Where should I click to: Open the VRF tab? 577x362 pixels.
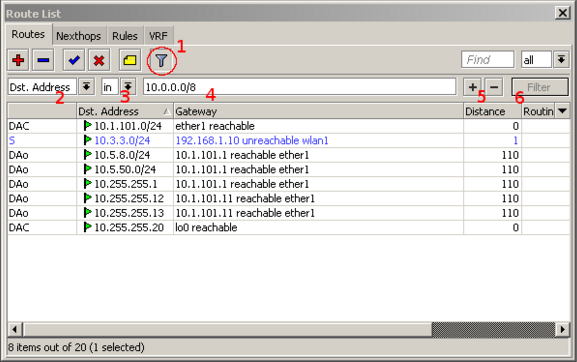pos(158,36)
